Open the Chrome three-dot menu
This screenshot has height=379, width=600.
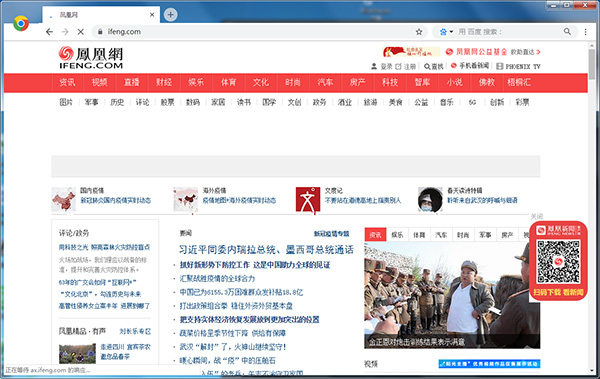[x=585, y=32]
